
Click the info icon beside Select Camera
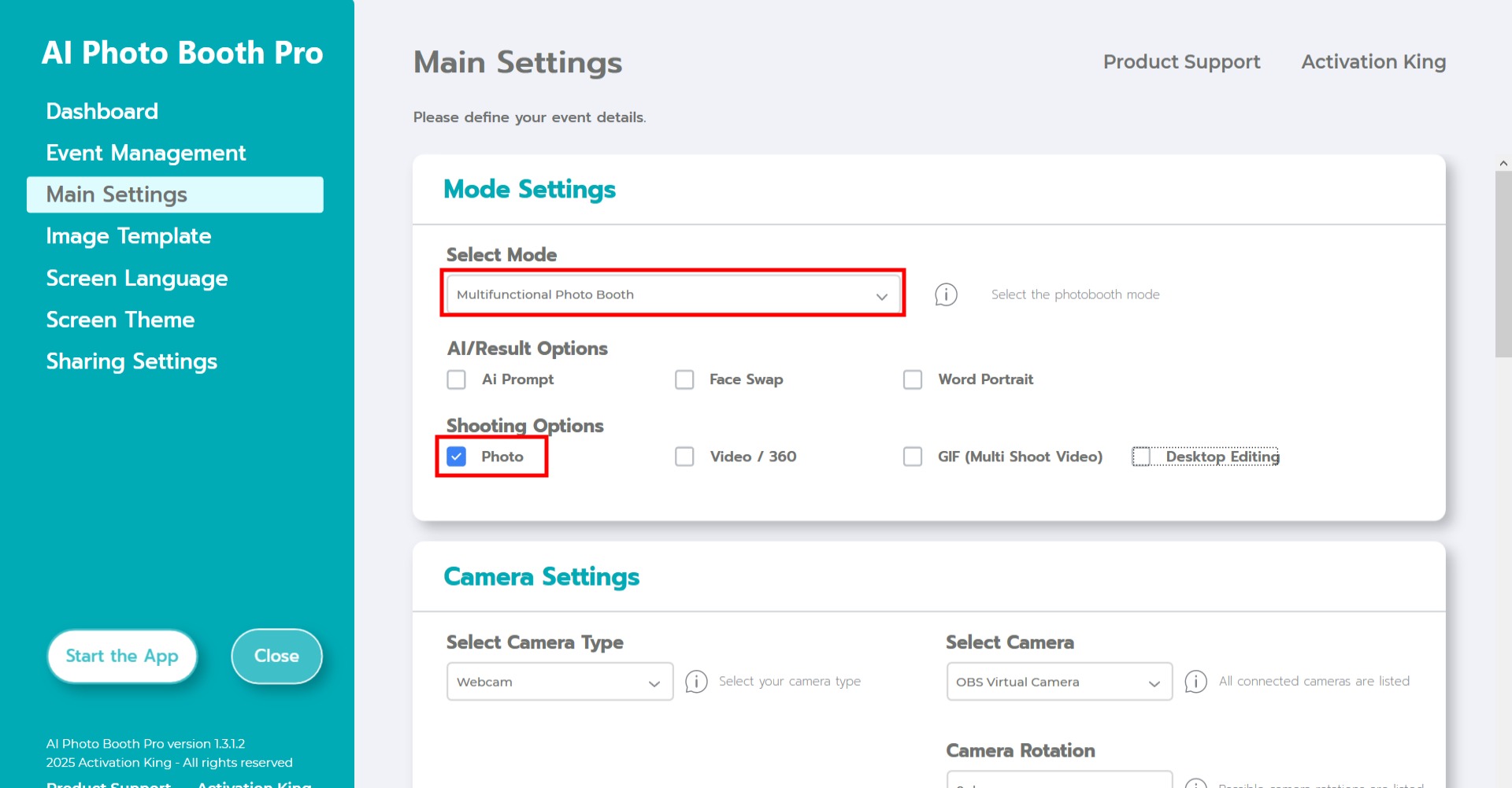pyautogui.click(x=1195, y=682)
